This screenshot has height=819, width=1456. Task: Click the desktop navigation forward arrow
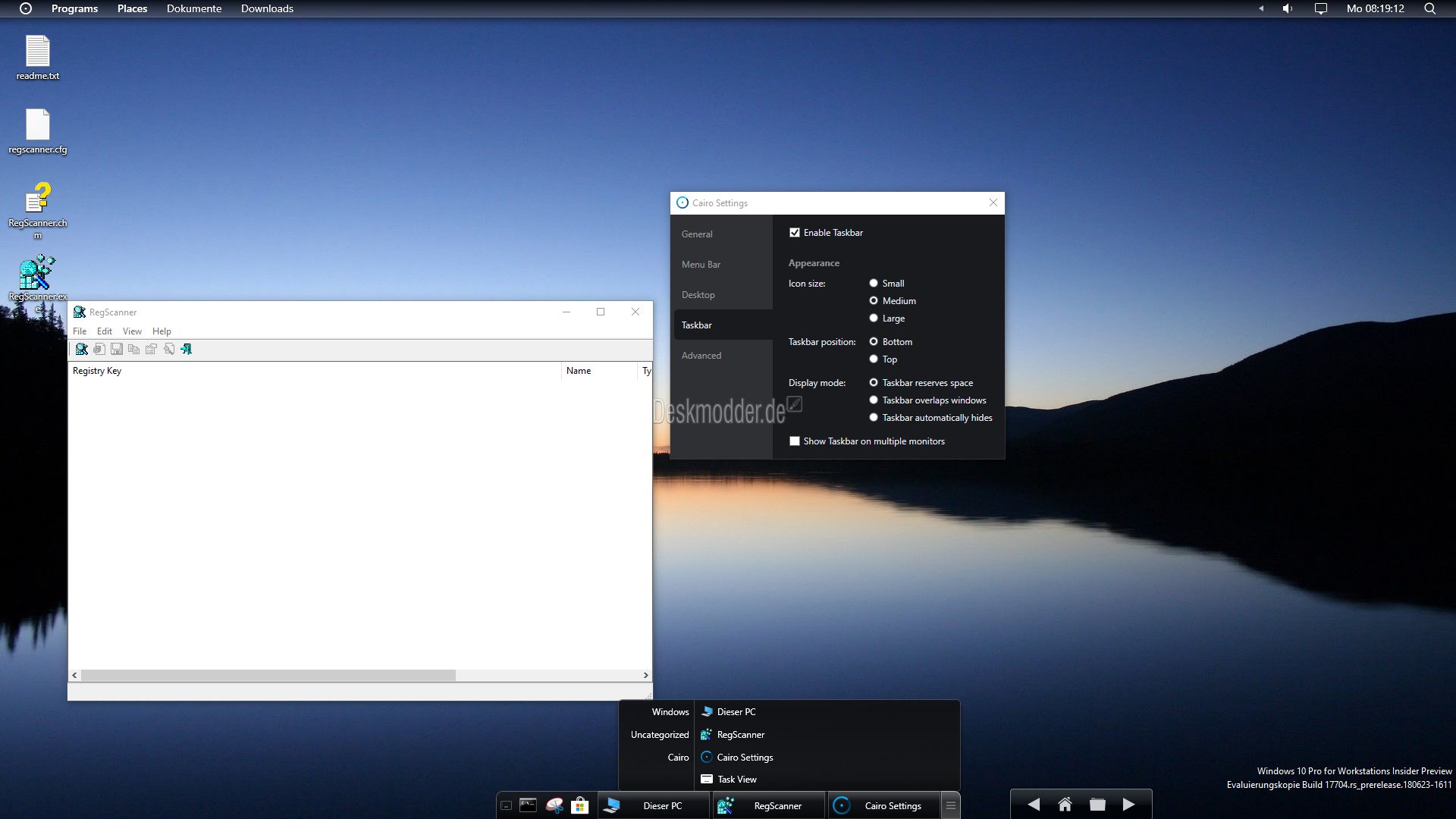(1128, 805)
